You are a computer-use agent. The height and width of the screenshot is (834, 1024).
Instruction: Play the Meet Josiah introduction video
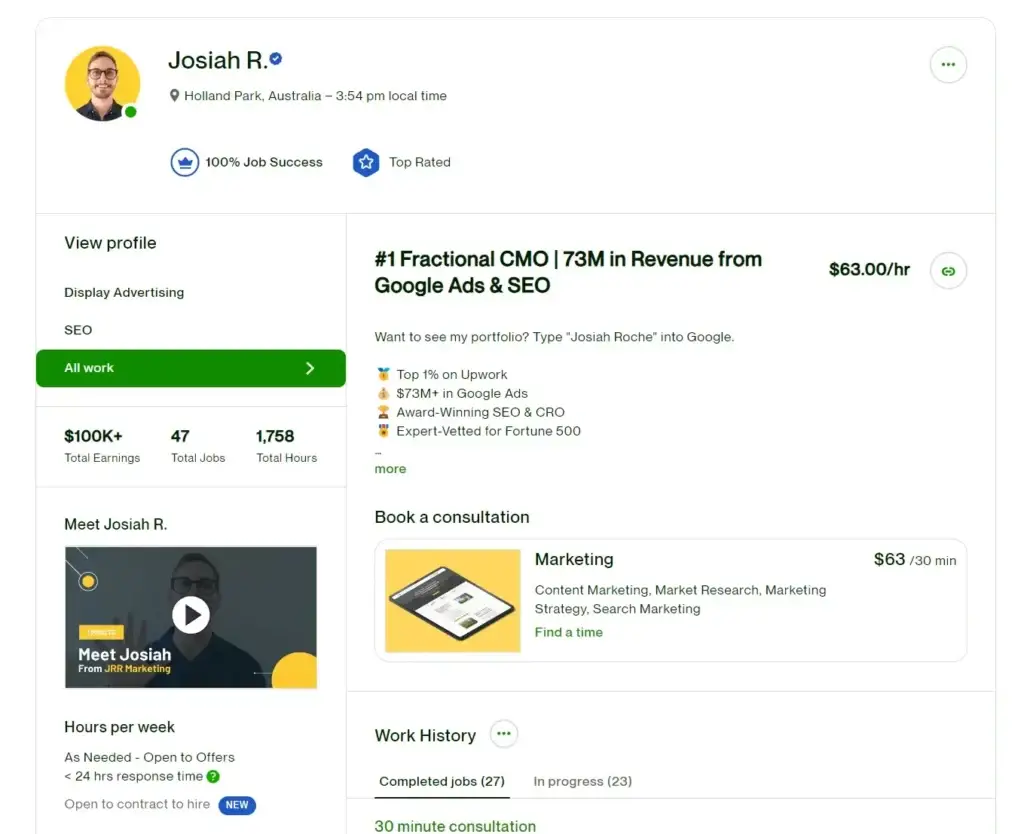[x=191, y=616]
